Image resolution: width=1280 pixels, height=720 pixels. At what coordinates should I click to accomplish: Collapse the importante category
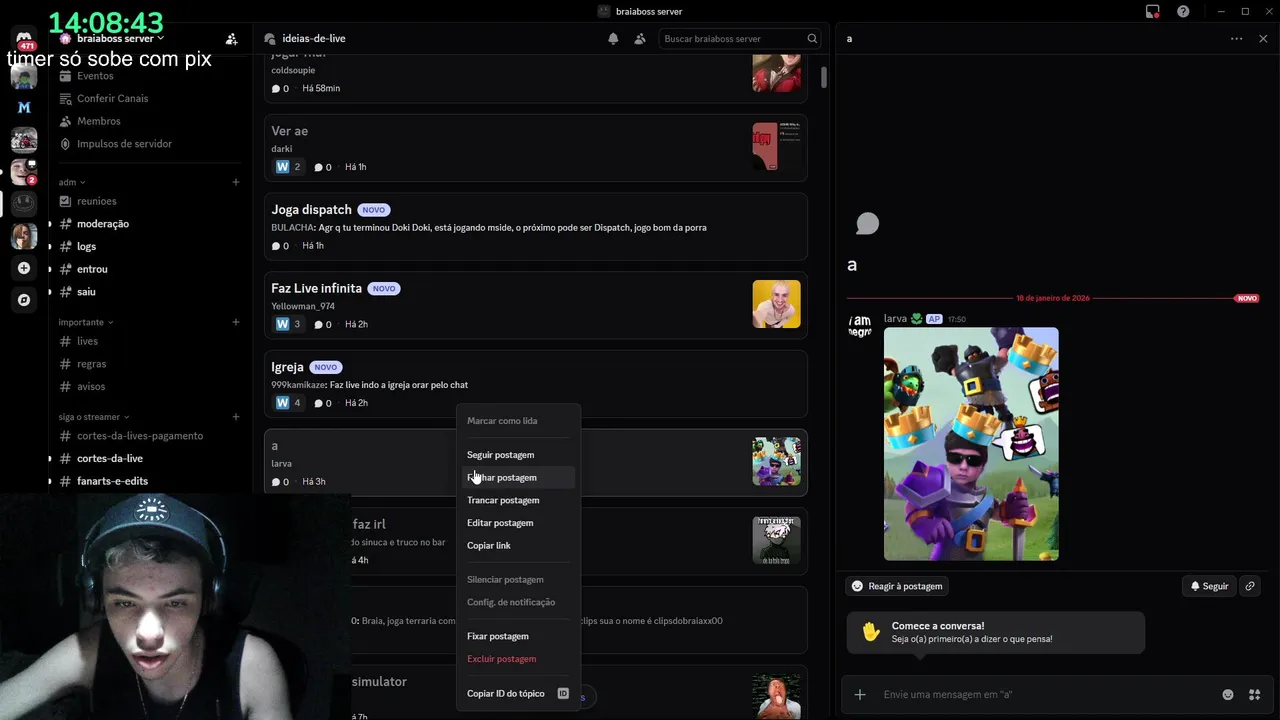point(86,322)
